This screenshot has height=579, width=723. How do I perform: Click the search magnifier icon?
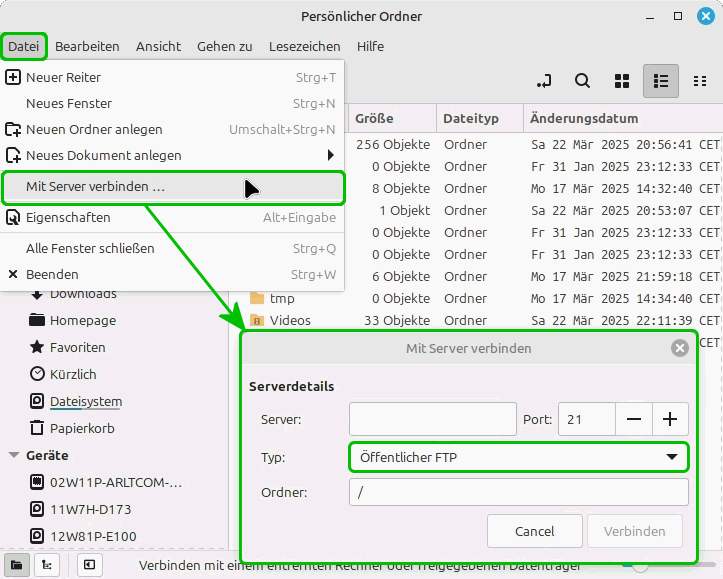click(x=582, y=81)
